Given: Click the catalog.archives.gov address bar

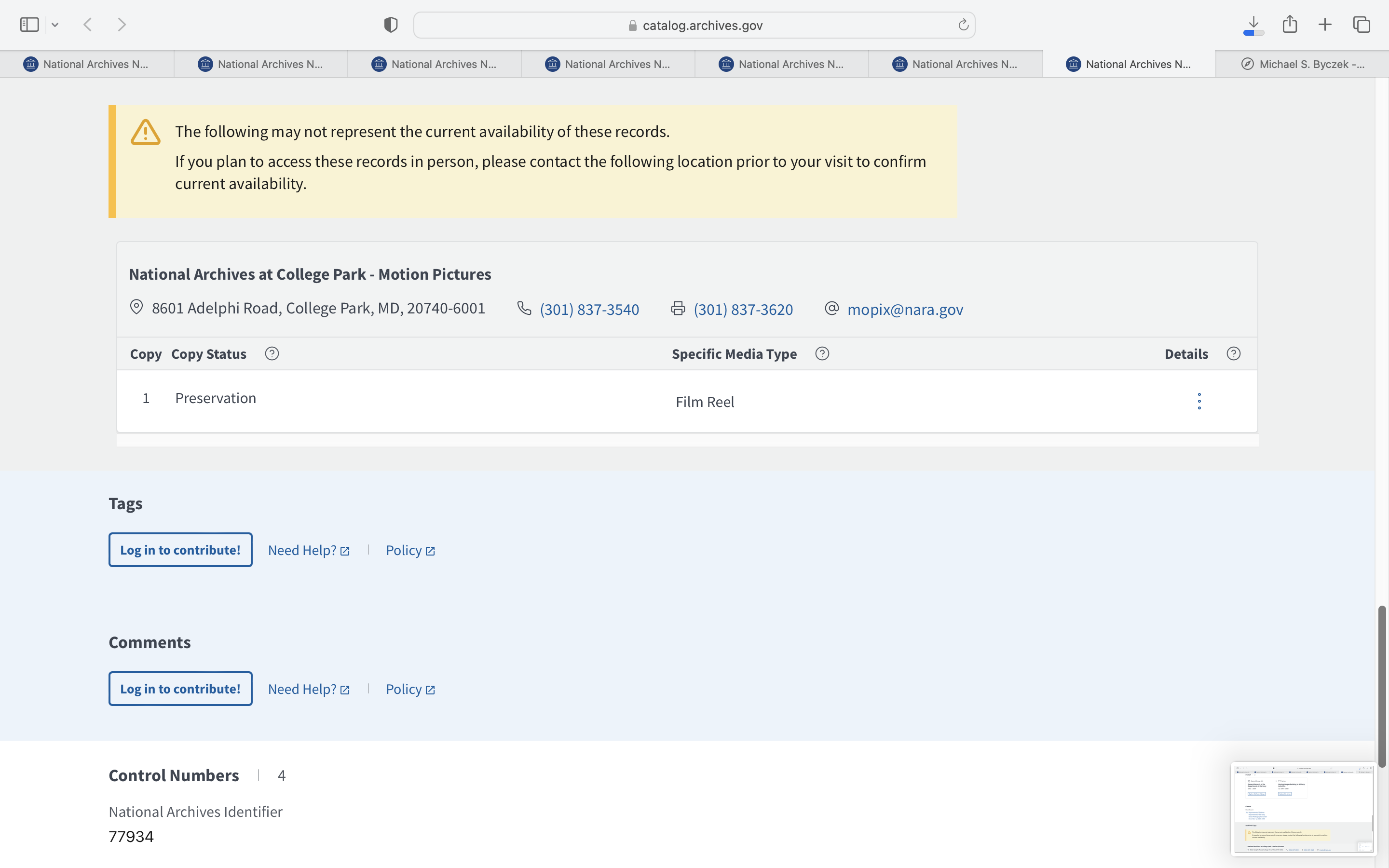Looking at the screenshot, I should coord(694,25).
